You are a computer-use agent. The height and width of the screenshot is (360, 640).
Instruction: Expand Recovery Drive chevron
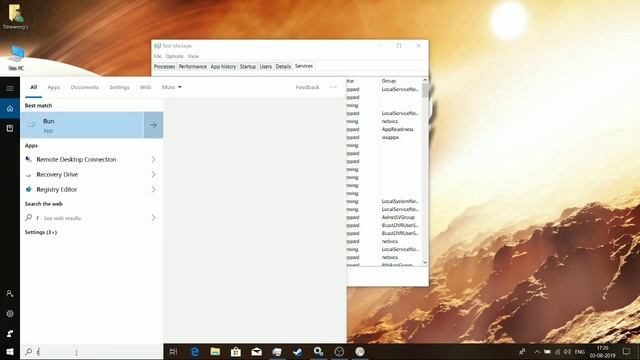[x=153, y=174]
